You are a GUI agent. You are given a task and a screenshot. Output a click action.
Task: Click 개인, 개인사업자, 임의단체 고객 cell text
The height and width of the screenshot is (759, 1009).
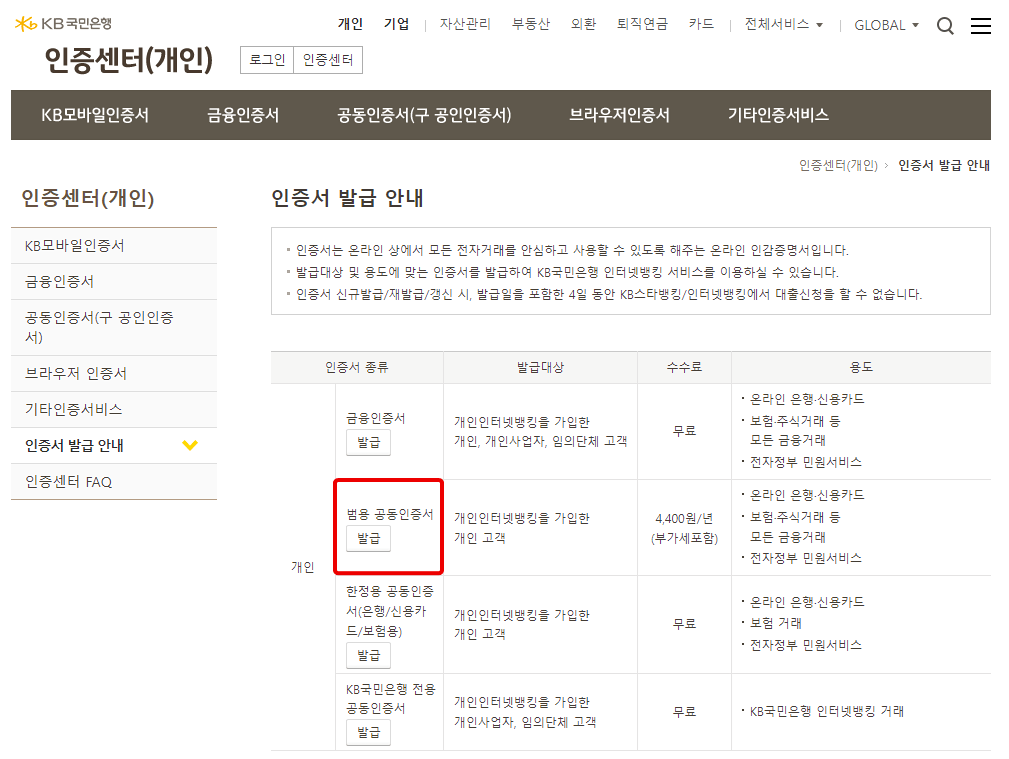(x=541, y=442)
